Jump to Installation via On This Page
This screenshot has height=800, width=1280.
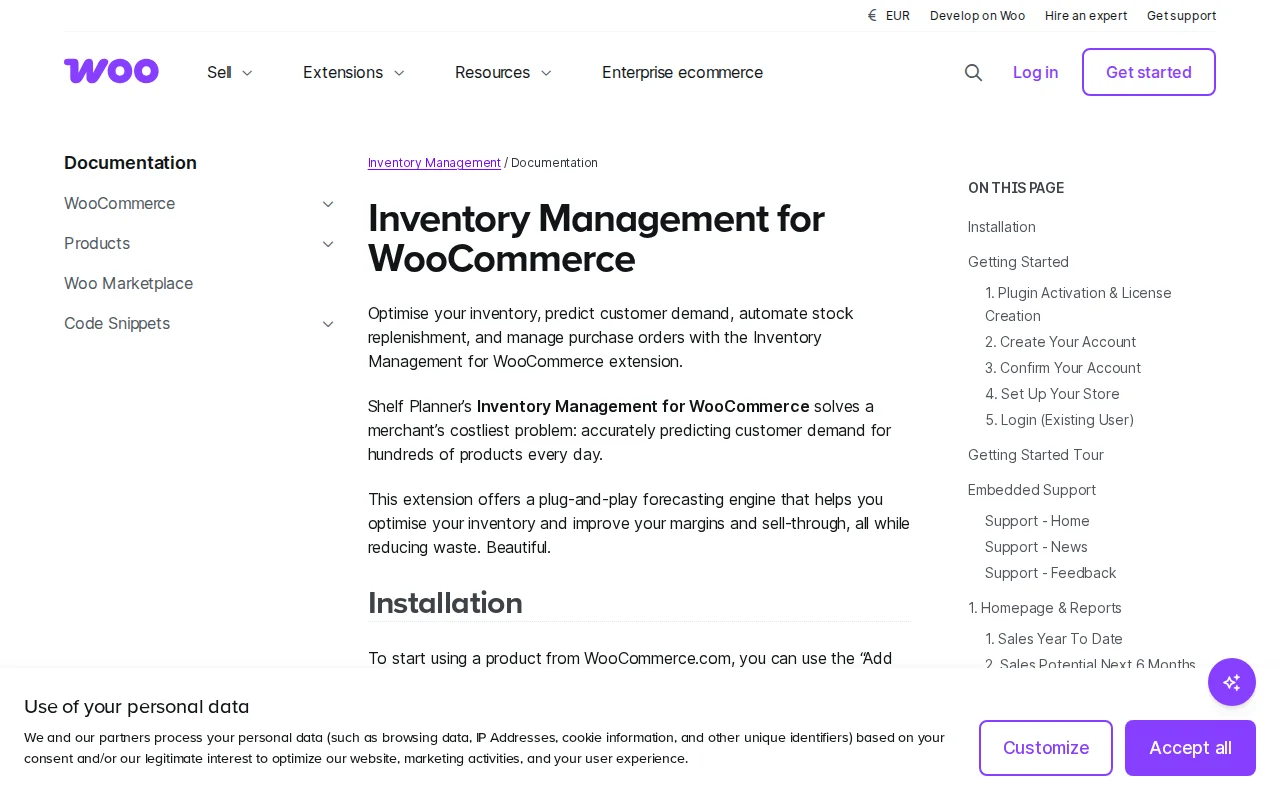pyautogui.click(x=1001, y=227)
